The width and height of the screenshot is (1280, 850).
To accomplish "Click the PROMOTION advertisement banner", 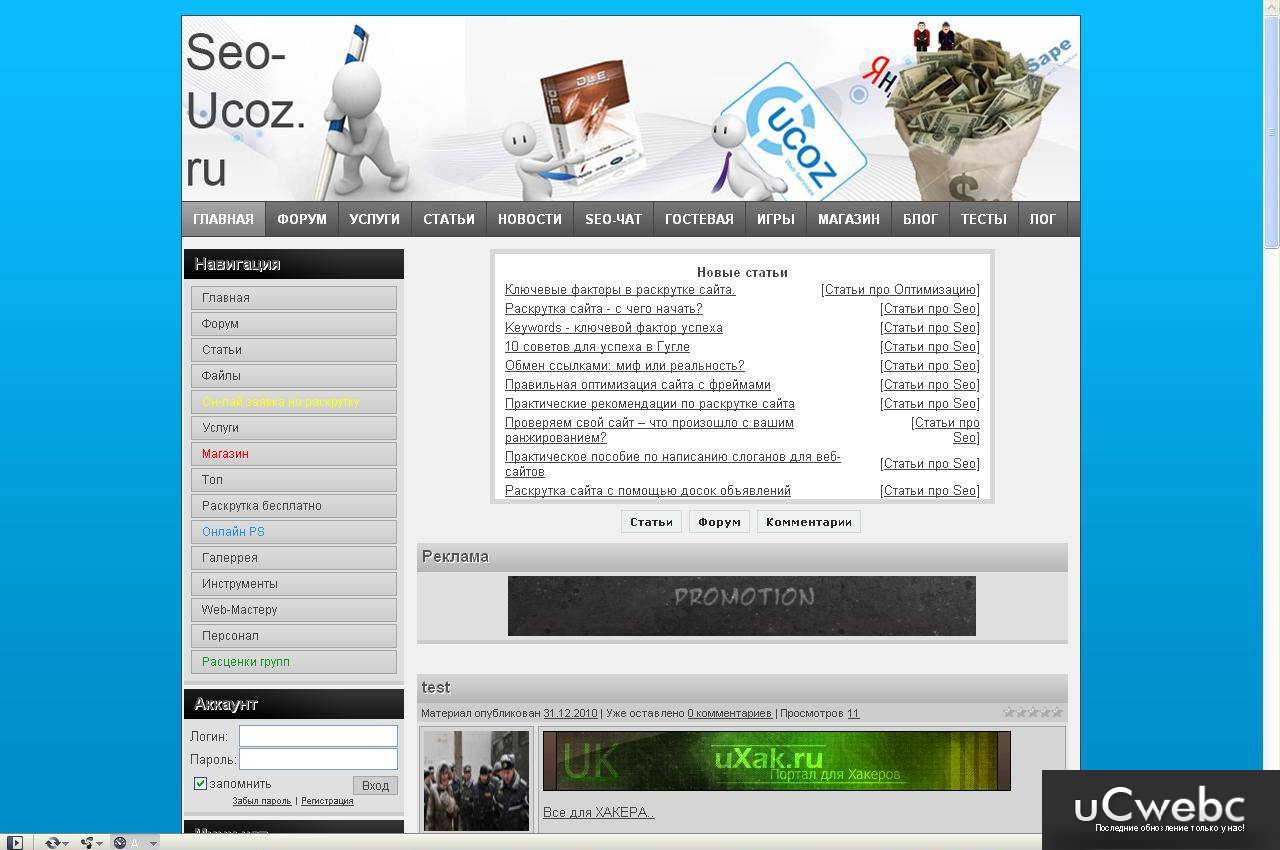I will tap(741, 605).
